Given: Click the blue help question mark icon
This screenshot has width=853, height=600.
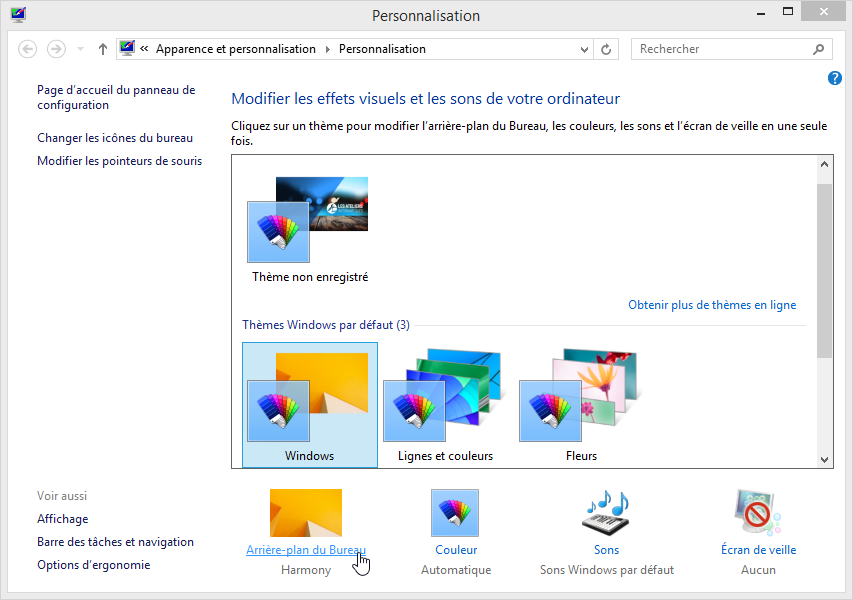Looking at the screenshot, I should tap(835, 78).
